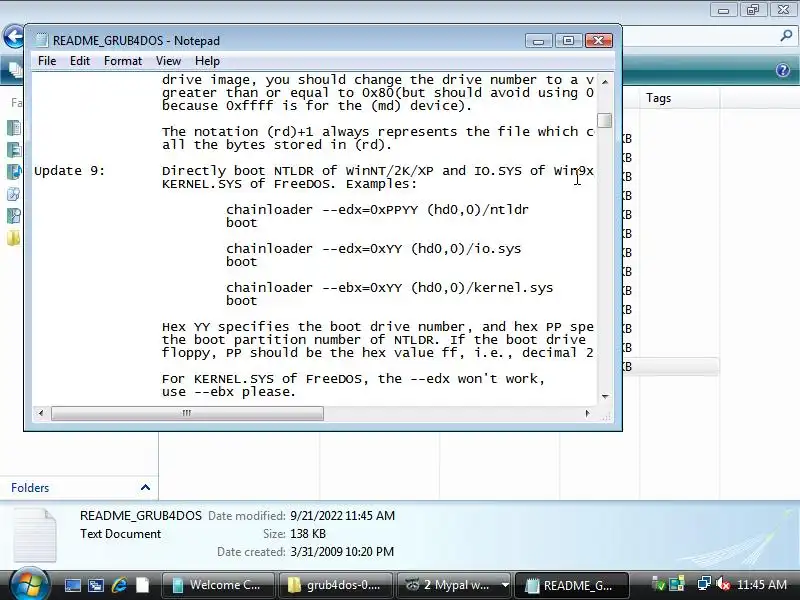The image size is (800, 600).
Task: Close the README_GRUB4DOS Notepad window
Action: [x=598, y=41]
